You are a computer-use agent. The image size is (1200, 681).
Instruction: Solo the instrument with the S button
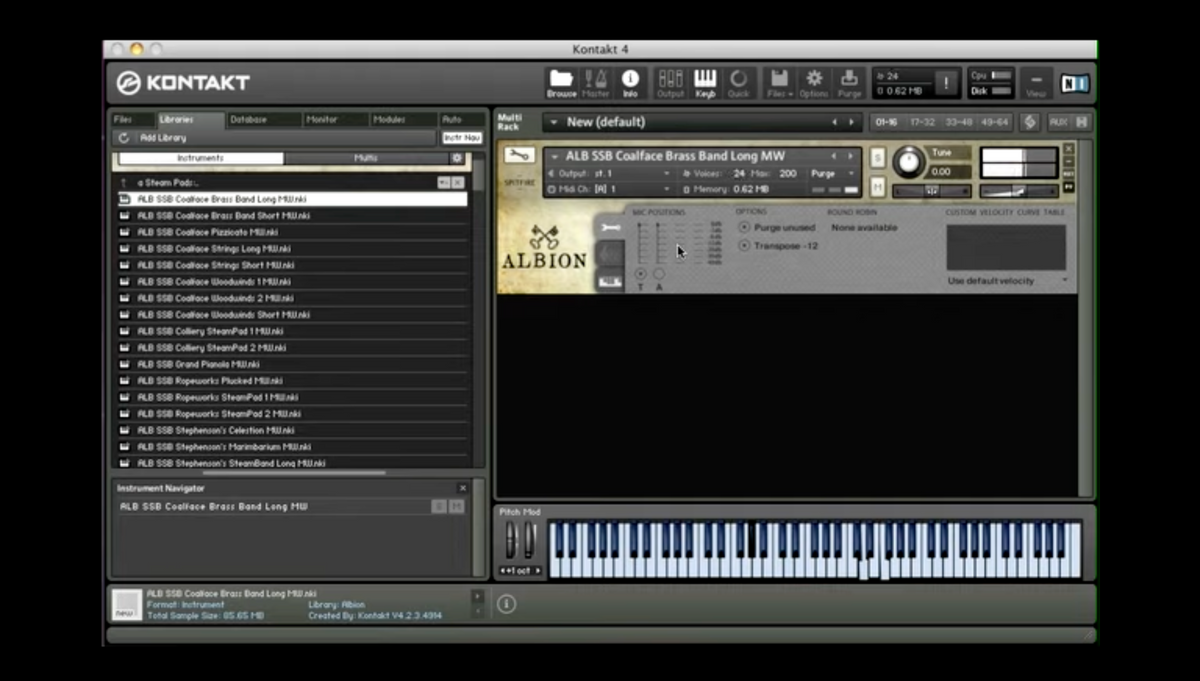877,158
